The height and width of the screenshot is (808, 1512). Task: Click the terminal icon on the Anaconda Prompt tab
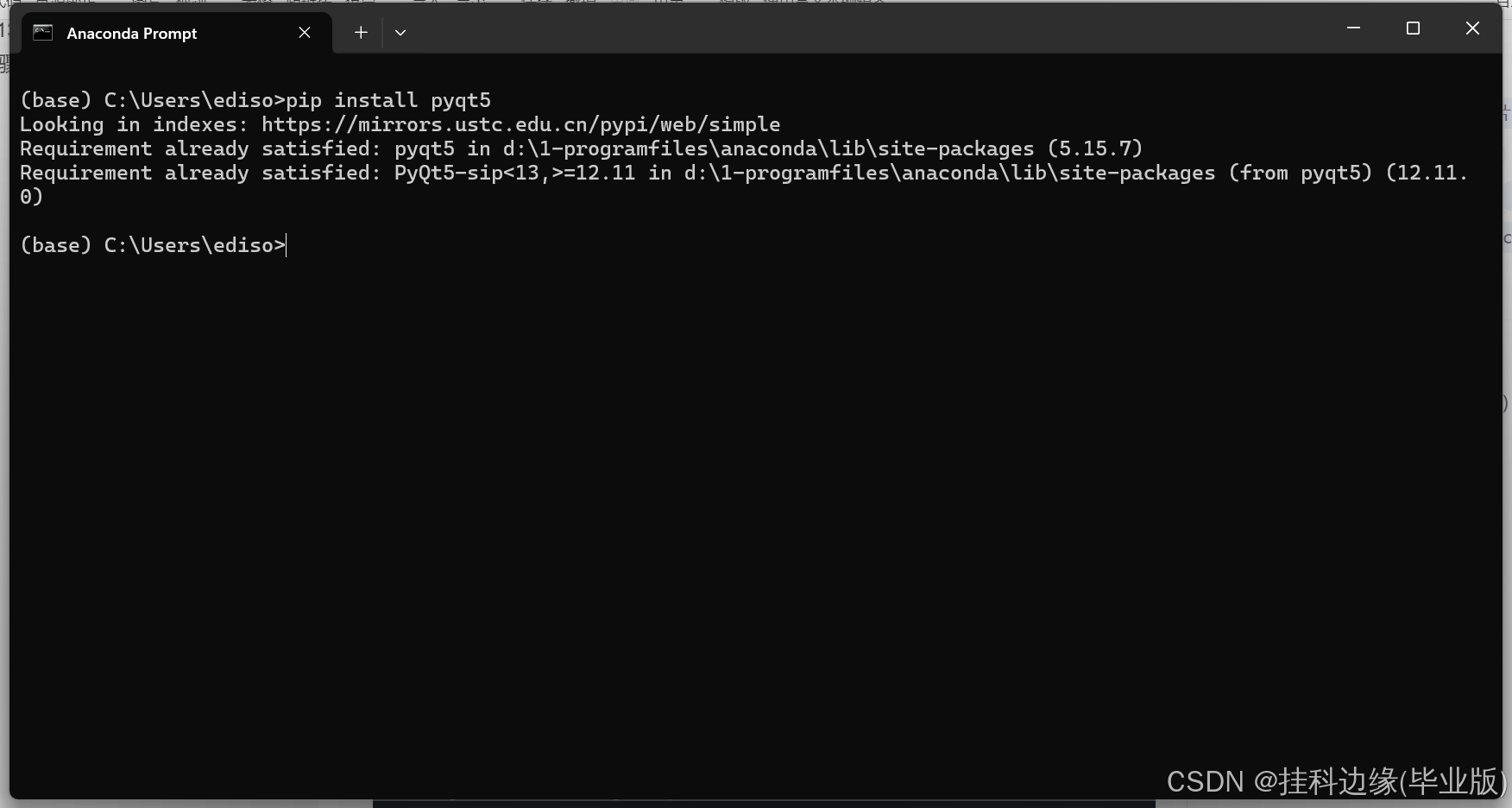pos(43,33)
